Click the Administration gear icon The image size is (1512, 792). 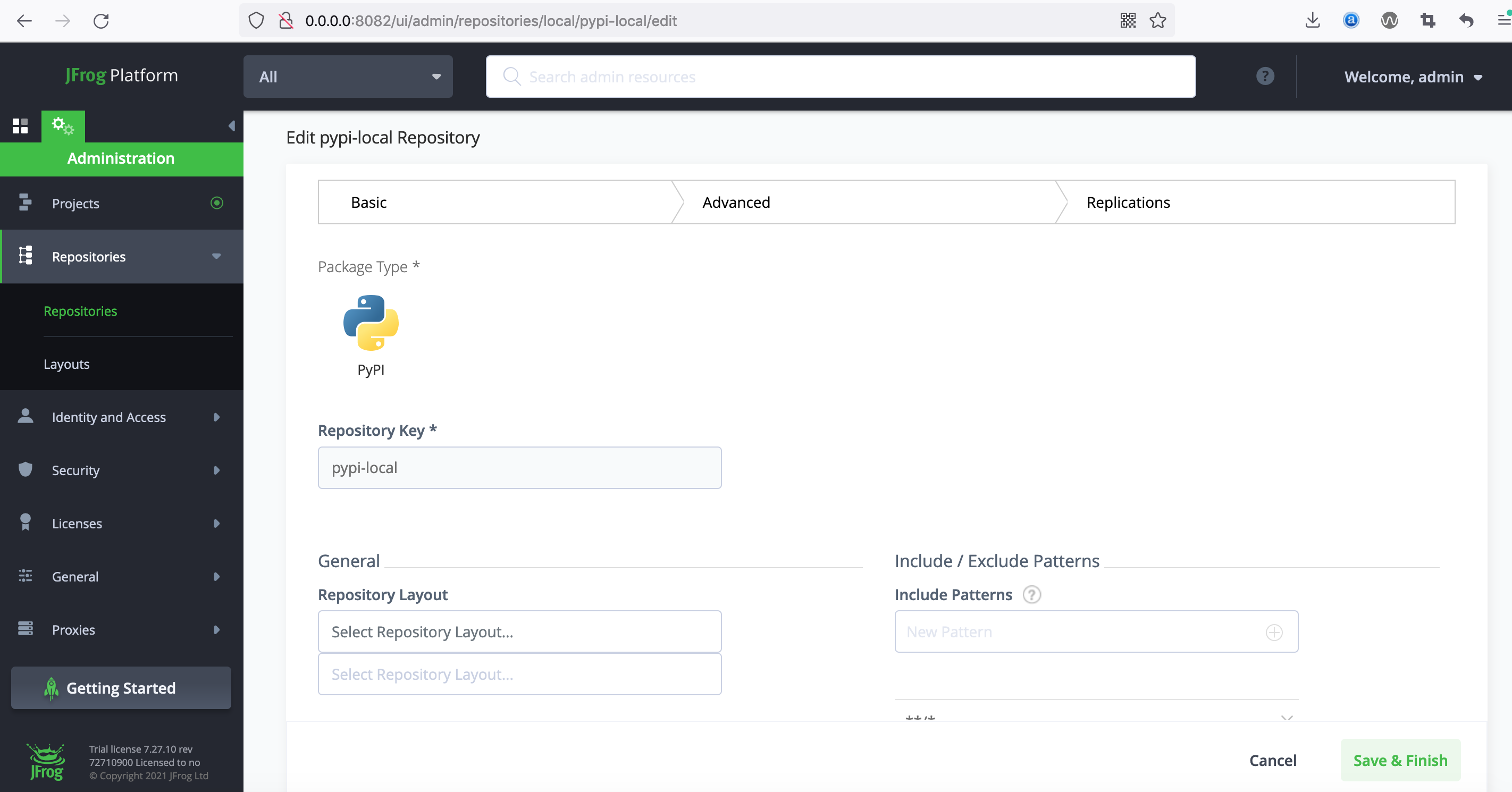63,126
